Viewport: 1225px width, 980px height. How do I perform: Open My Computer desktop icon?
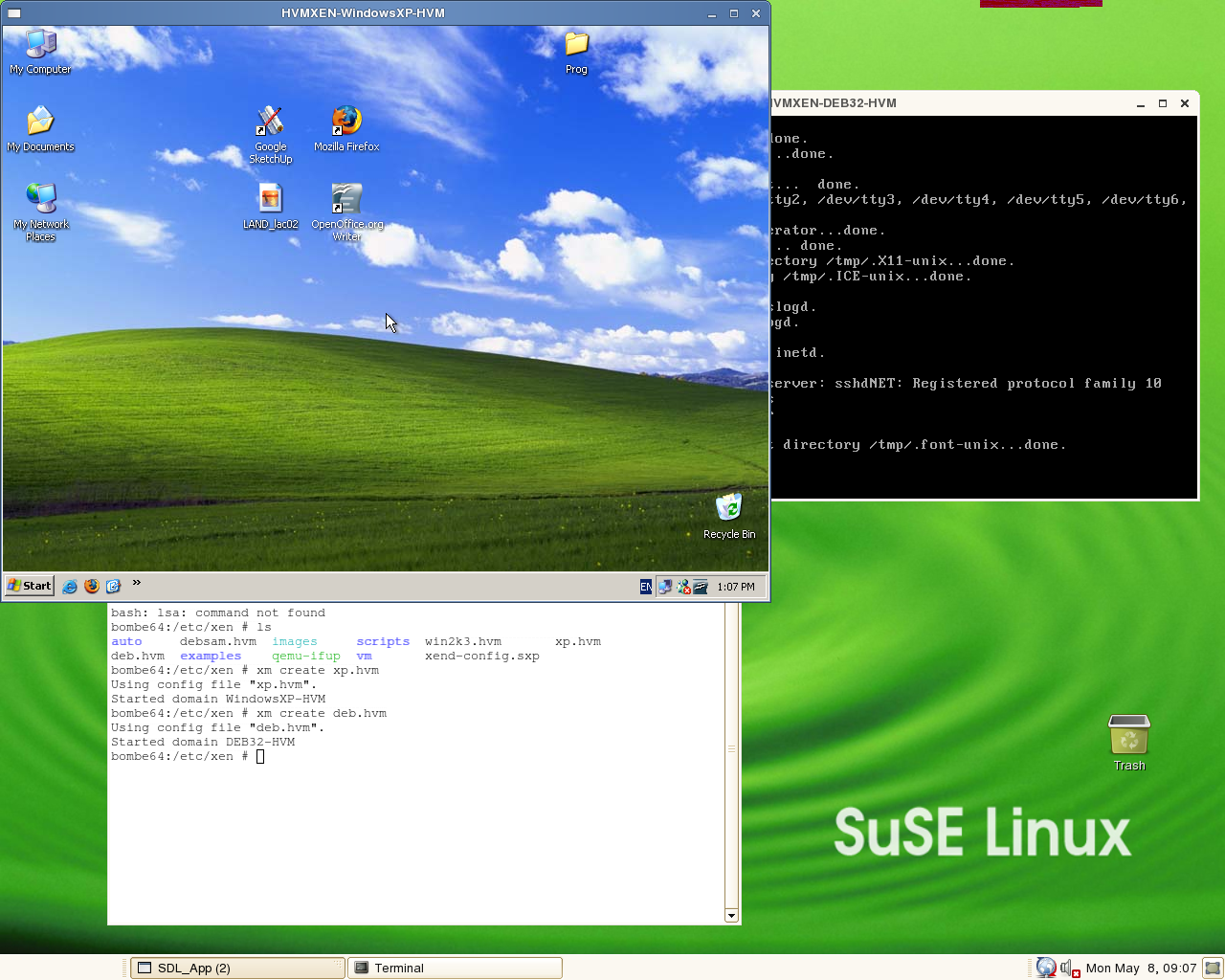(40, 45)
